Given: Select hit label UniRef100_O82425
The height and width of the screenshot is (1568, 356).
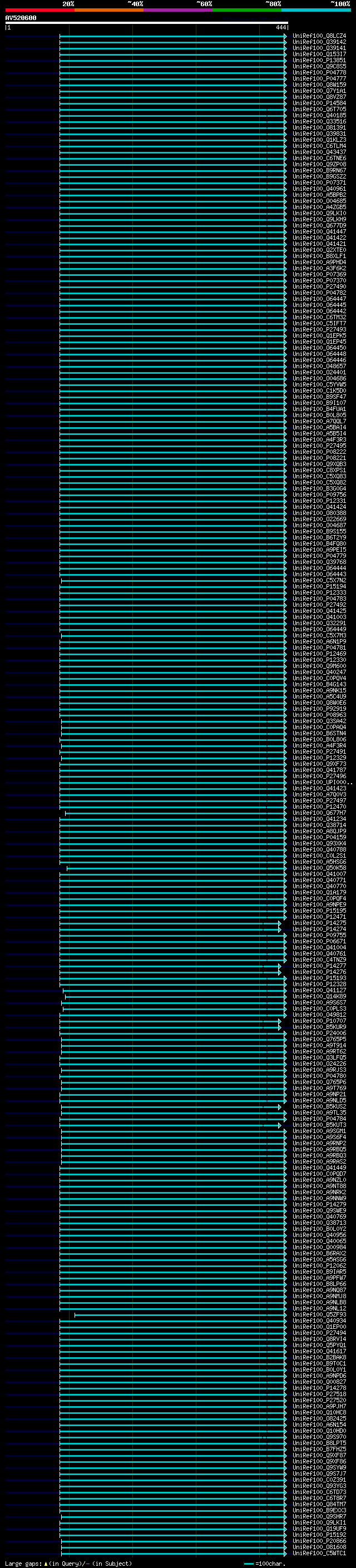Looking at the screenshot, I should [x=319, y=1418].
